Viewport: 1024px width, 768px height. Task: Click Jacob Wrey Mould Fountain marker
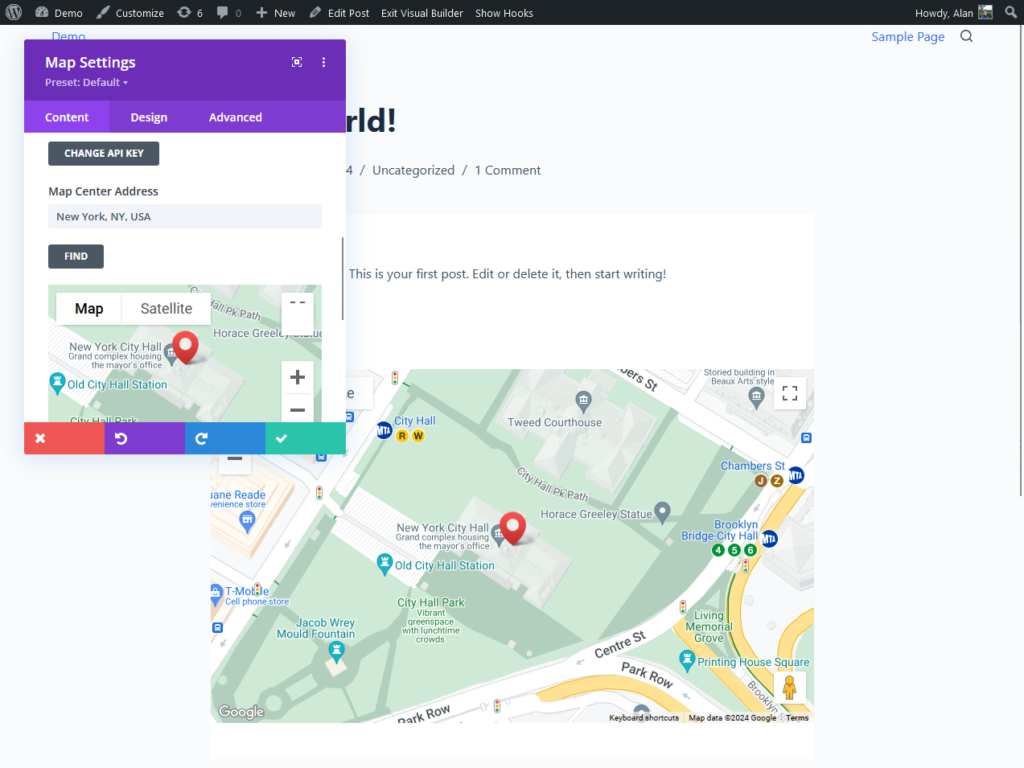(336, 650)
